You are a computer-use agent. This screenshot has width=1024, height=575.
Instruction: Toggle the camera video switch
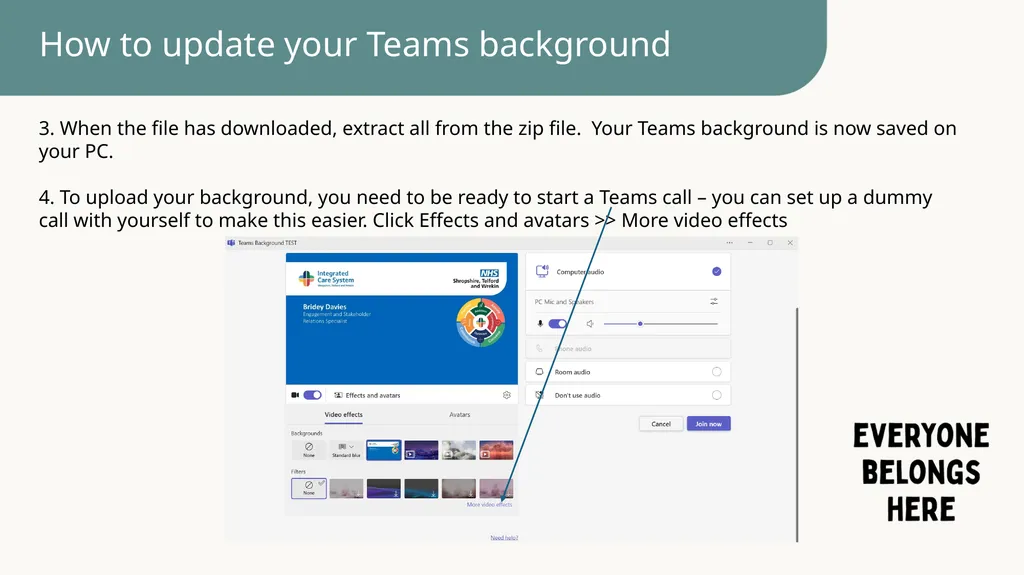pyautogui.click(x=312, y=395)
